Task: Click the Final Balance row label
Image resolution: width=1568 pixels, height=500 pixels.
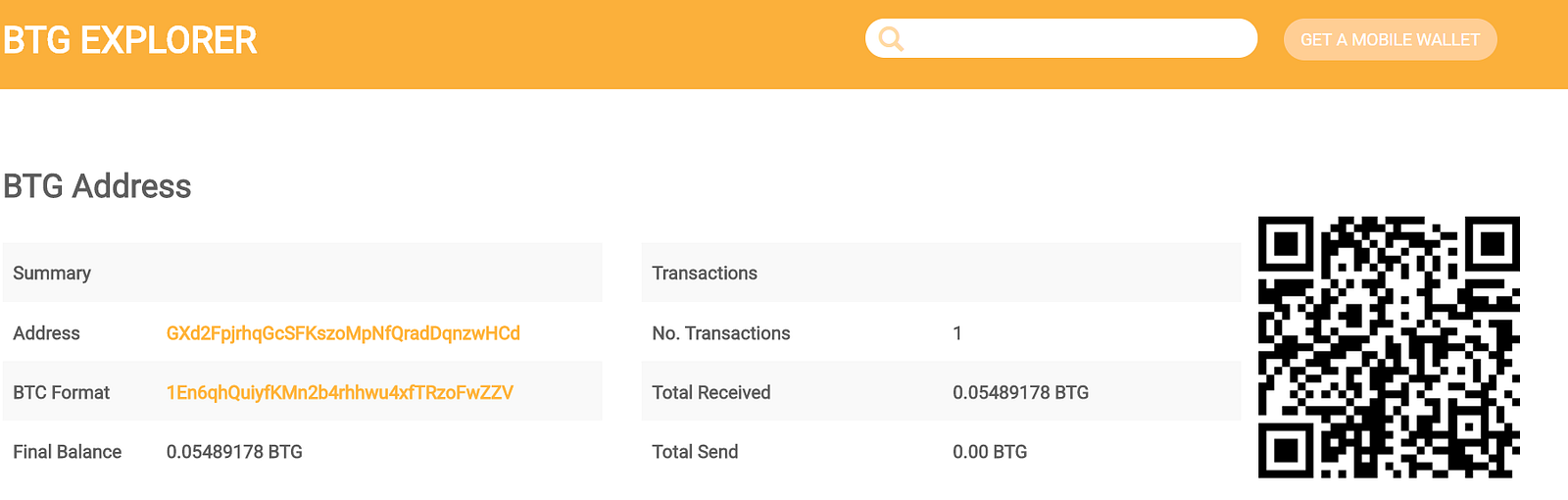Action: (x=68, y=452)
